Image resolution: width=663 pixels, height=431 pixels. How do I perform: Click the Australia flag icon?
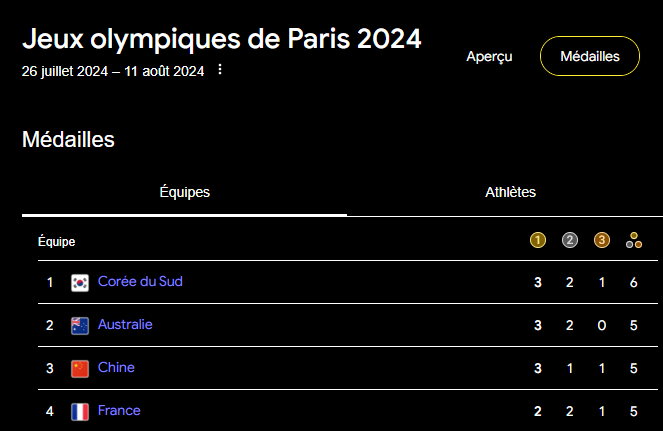point(80,326)
